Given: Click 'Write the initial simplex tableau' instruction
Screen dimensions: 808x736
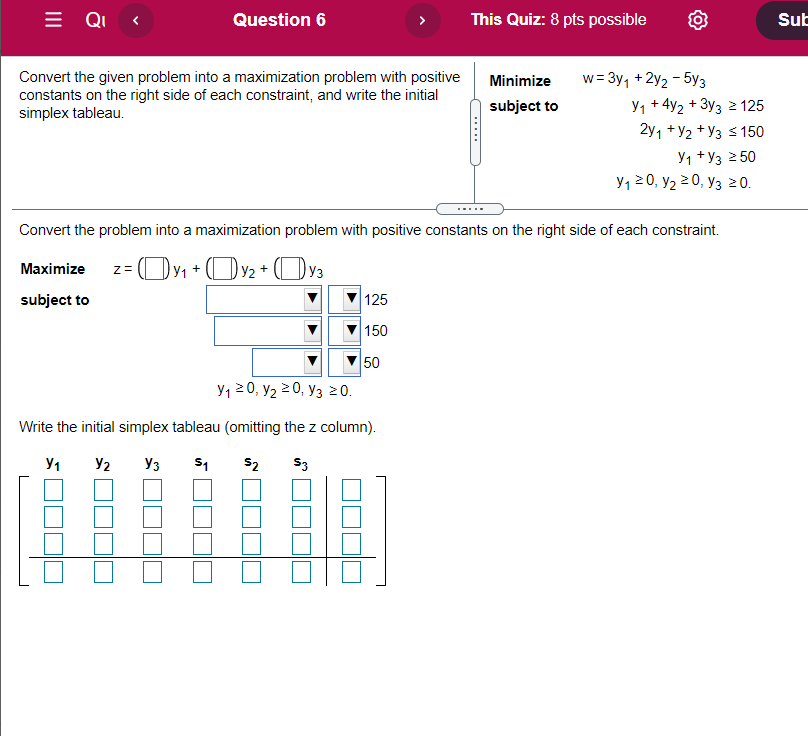Looking at the screenshot, I should pos(197,427).
